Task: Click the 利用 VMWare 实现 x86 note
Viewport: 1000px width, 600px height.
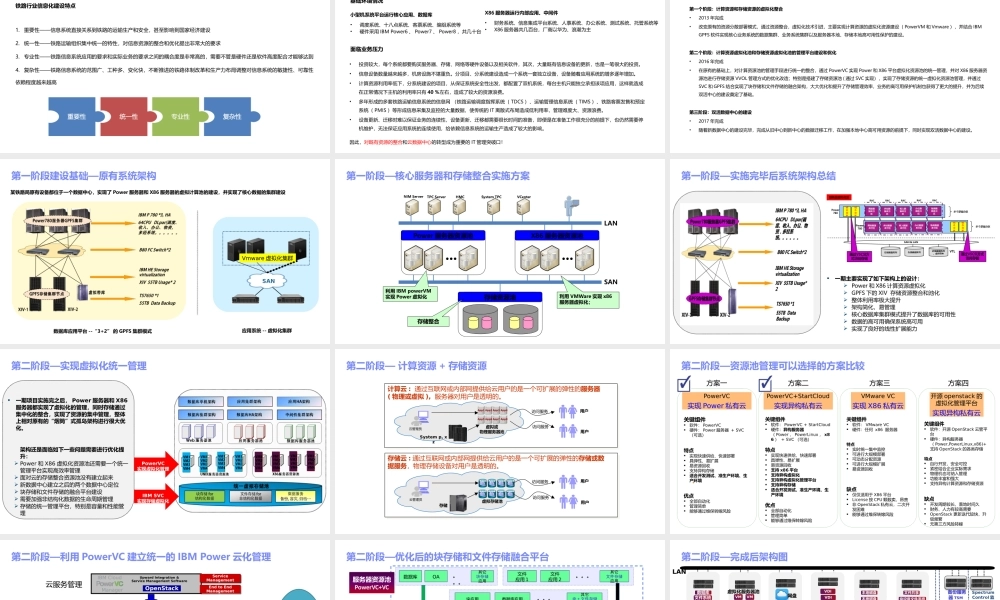Action: 587,300
